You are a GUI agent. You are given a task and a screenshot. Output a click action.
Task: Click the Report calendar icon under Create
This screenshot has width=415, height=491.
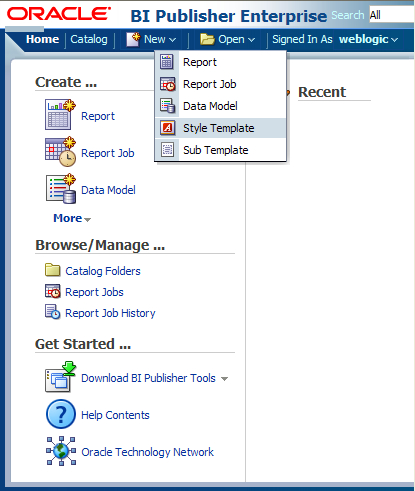click(x=60, y=114)
